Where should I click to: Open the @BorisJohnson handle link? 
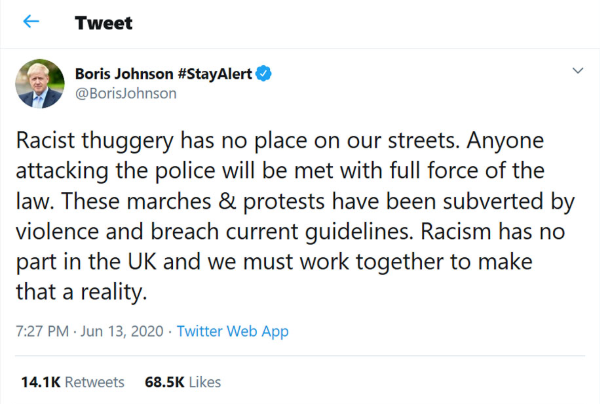coord(126,93)
